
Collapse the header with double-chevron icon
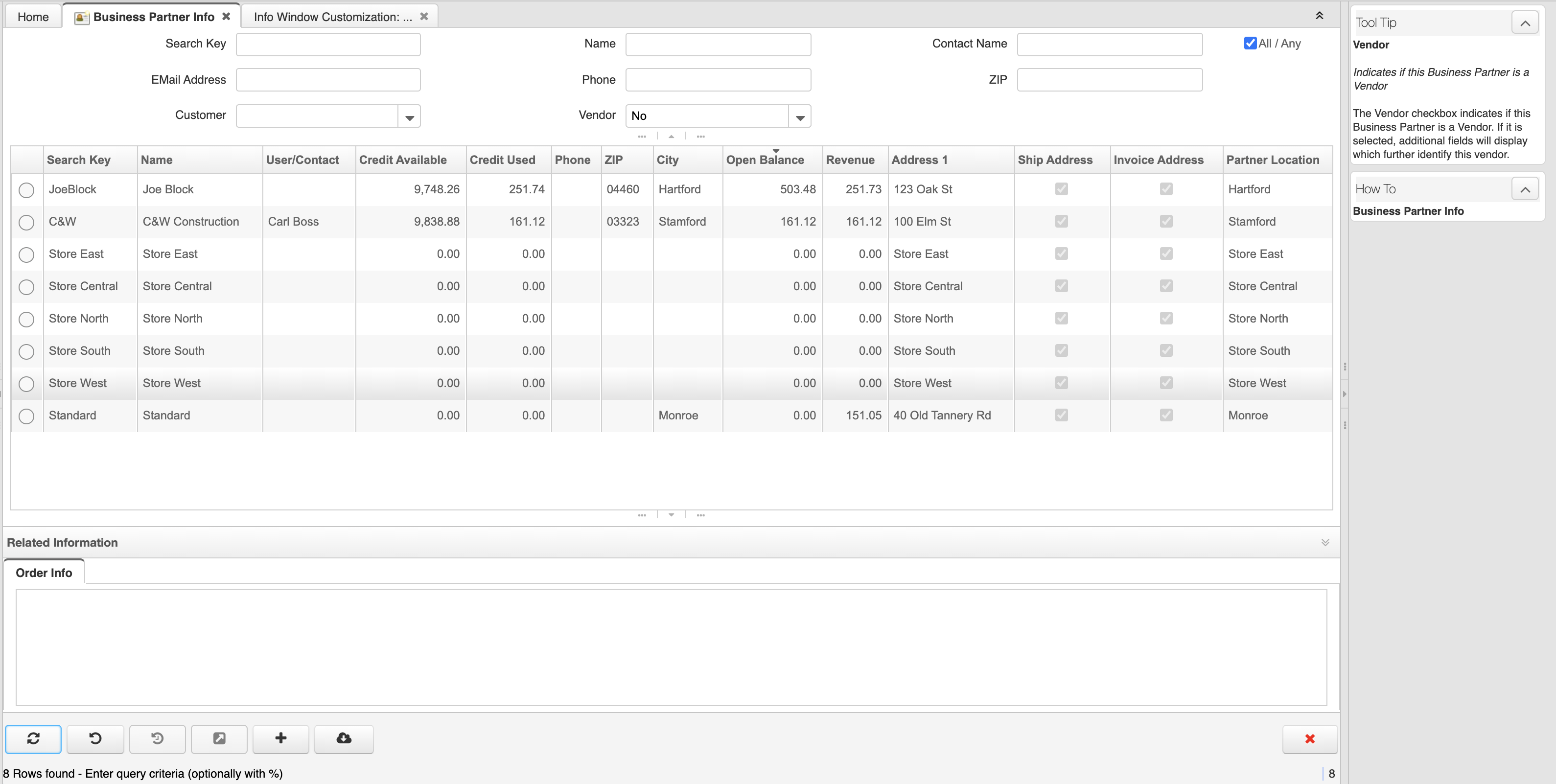point(1319,16)
